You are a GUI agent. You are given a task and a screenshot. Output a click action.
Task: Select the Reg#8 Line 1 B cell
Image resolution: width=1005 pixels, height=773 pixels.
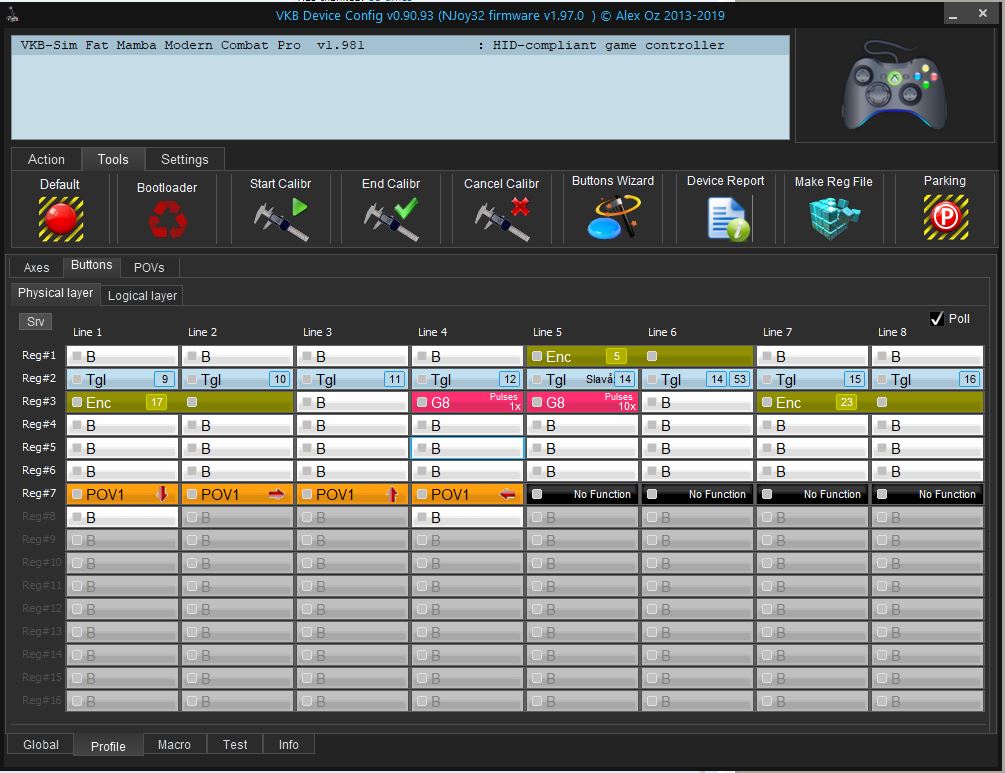122,517
